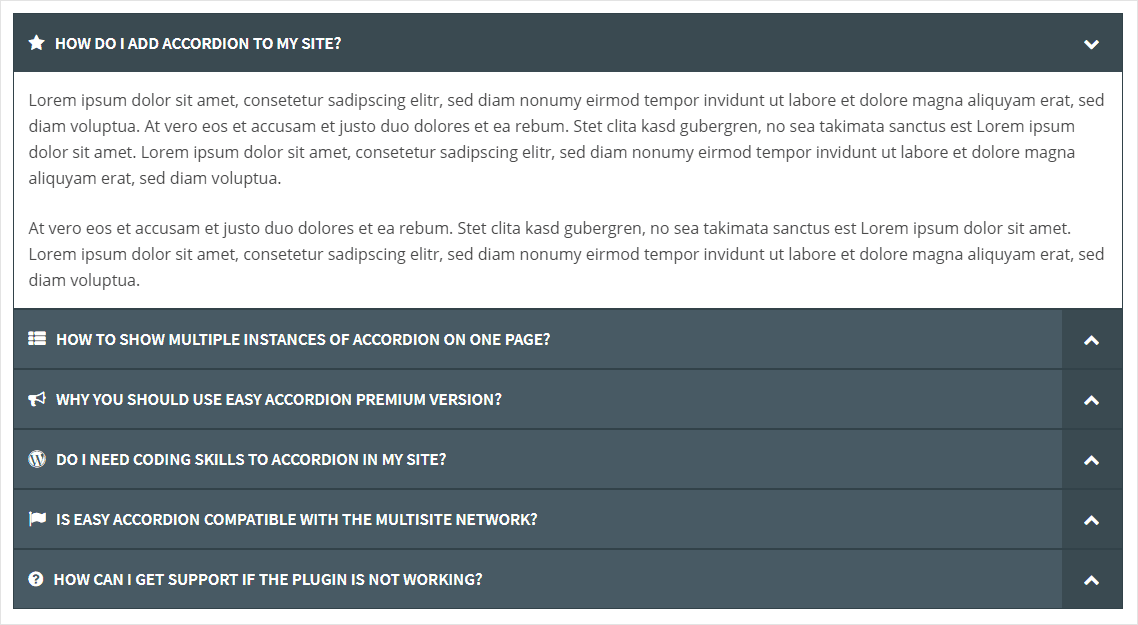The width and height of the screenshot is (1138, 625).
Task: Click the megaphone icon beside premium version question
Action: (x=37, y=399)
